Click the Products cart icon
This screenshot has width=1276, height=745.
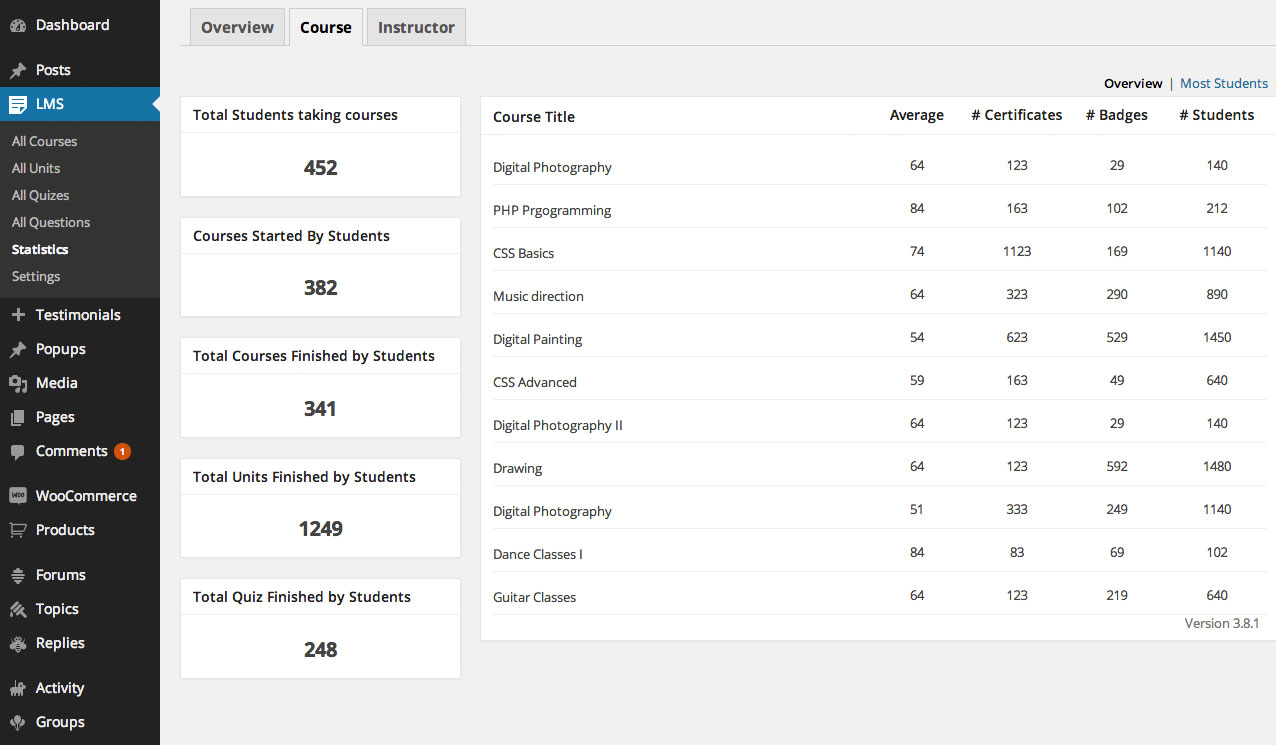[18, 530]
